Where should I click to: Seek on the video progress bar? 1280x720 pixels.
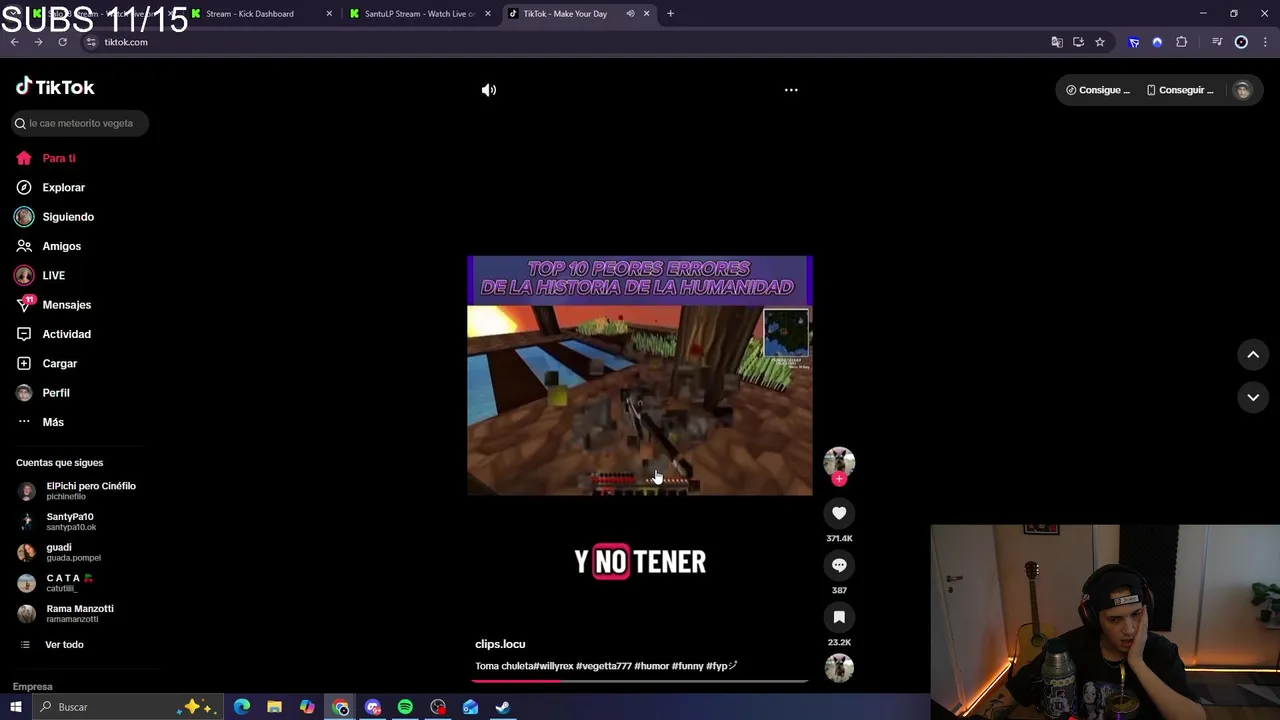640,681
